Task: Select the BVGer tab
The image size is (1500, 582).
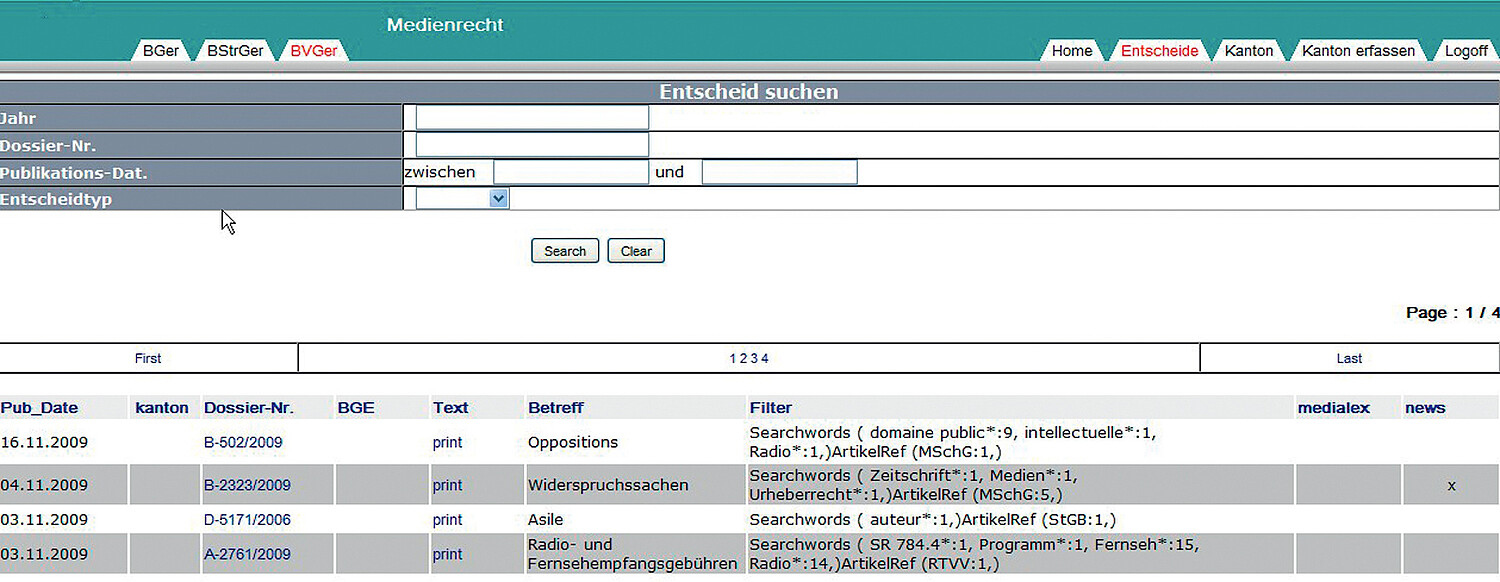Action: (x=313, y=50)
